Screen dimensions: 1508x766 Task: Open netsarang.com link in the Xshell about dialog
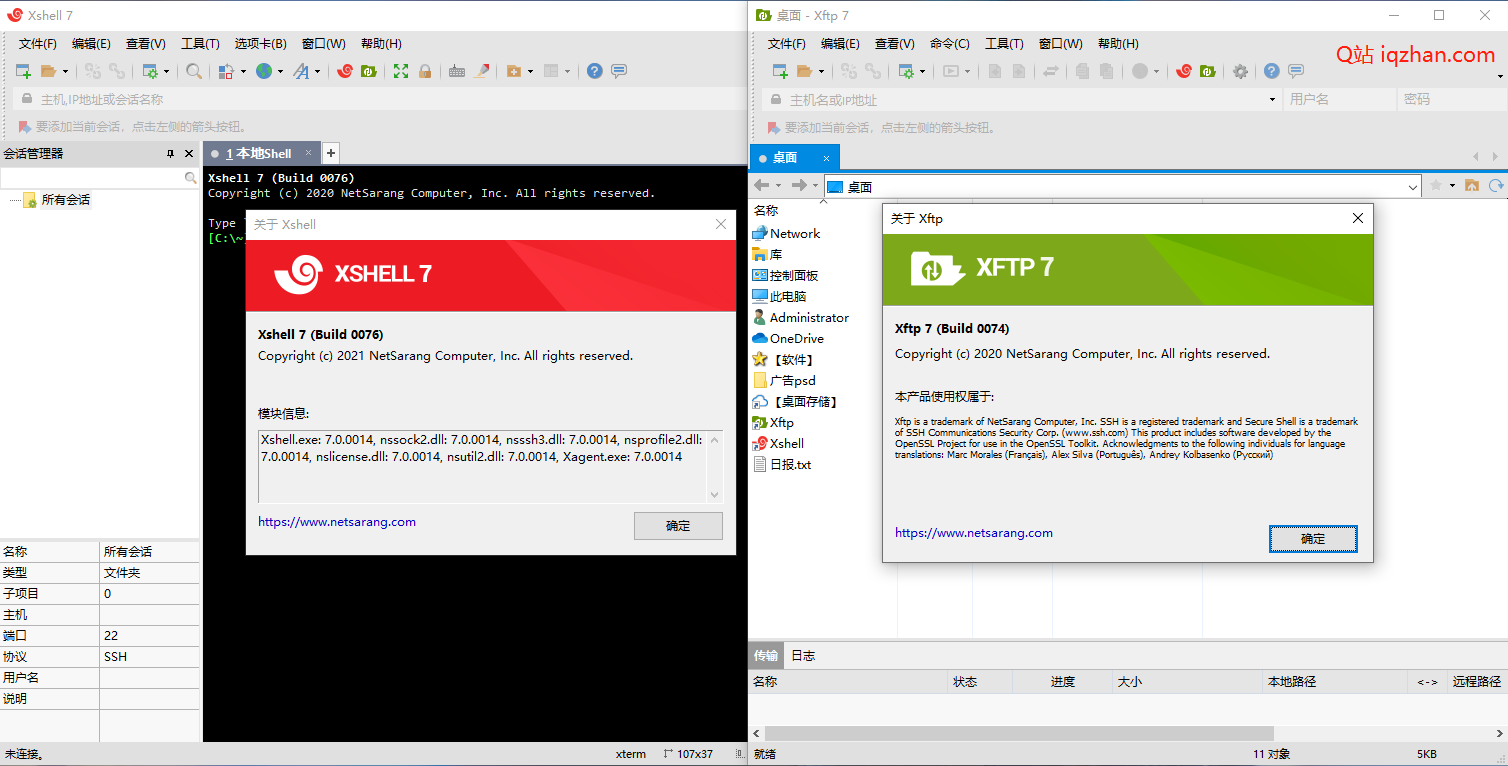(337, 522)
